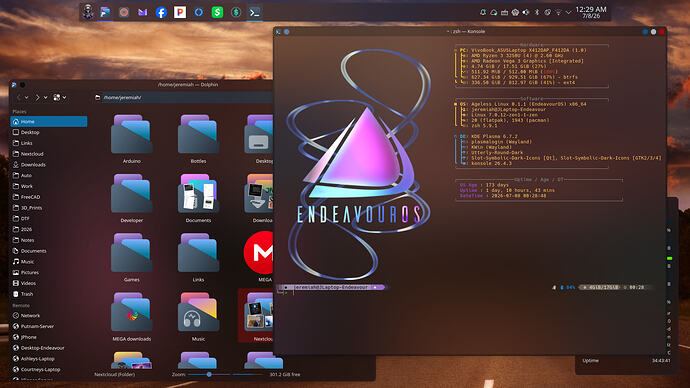This screenshot has width=690, height=388.
Task: Select the Games folder in Dolphin
Action: click(132, 257)
